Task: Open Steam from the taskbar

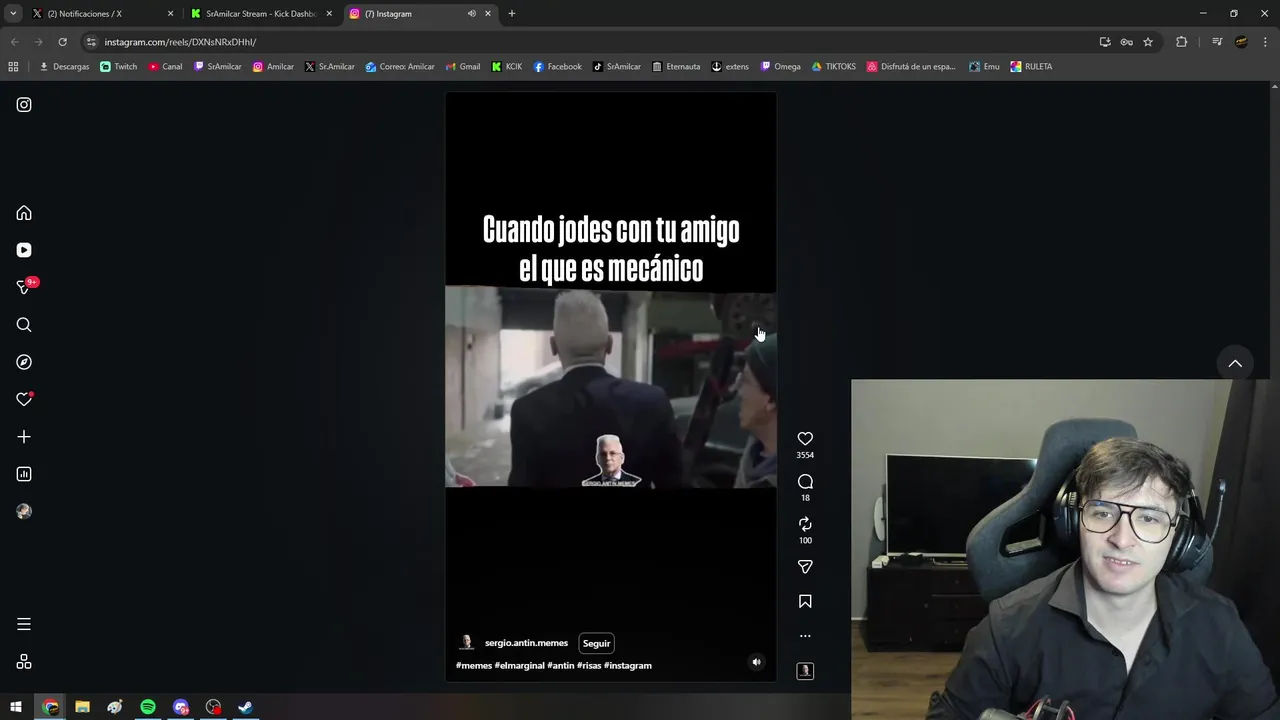Action: (x=245, y=707)
